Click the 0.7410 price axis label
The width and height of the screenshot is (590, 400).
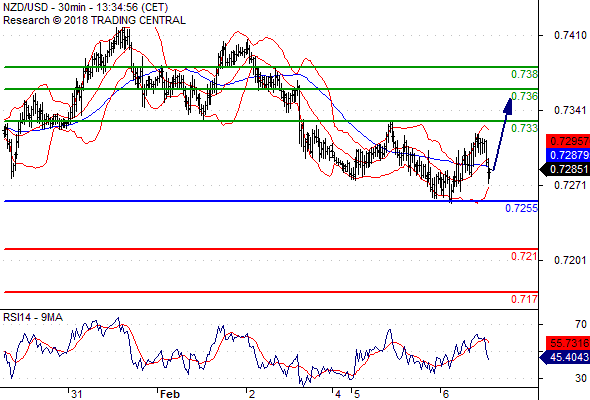tap(570, 35)
